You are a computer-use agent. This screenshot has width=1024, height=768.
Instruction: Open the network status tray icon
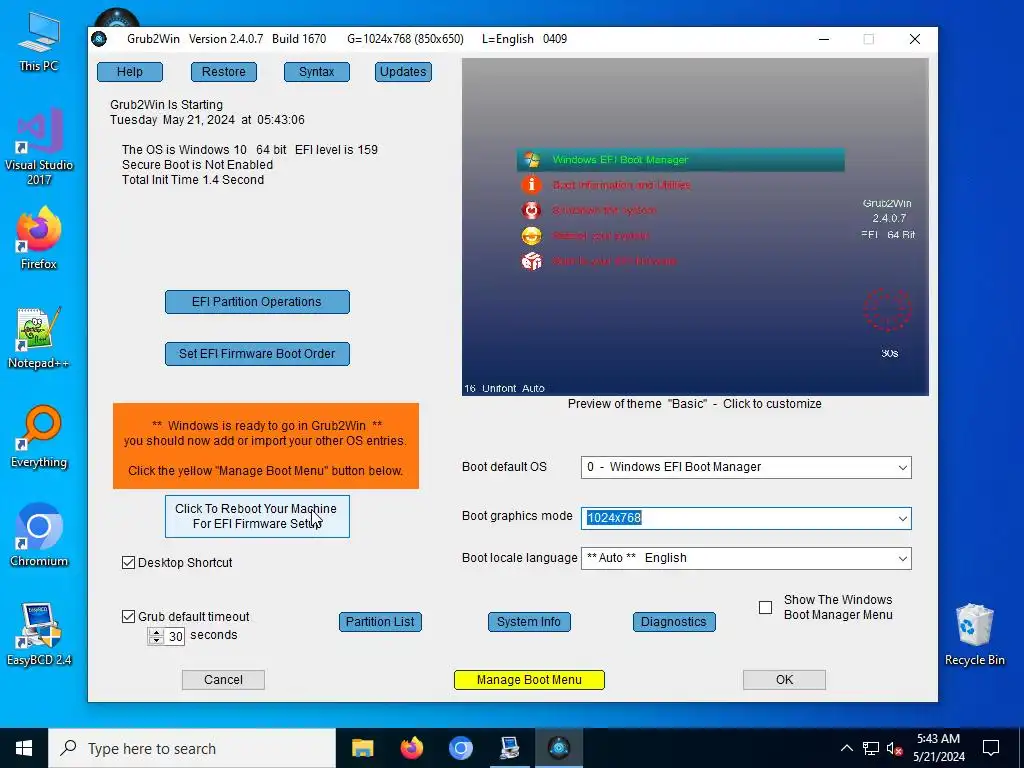click(871, 748)
